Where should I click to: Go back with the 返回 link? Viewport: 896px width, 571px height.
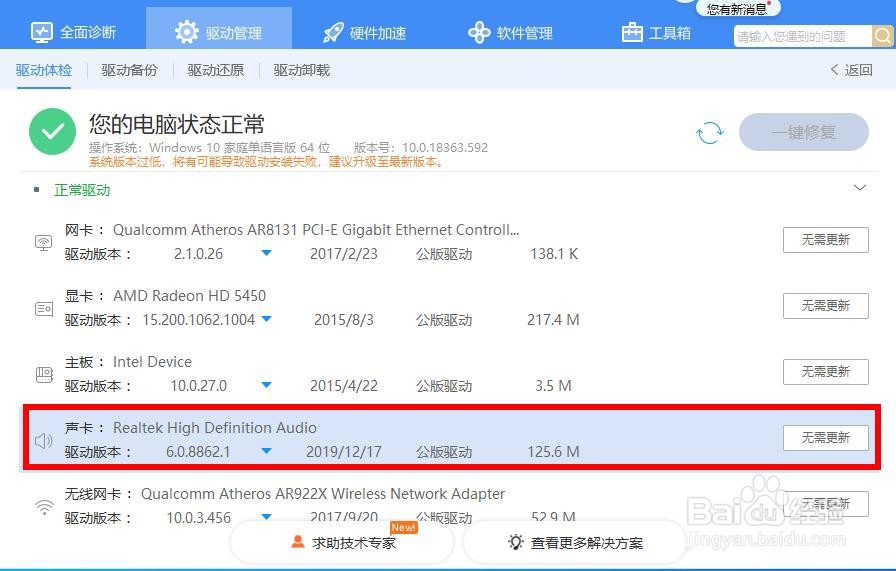point(851,70)
